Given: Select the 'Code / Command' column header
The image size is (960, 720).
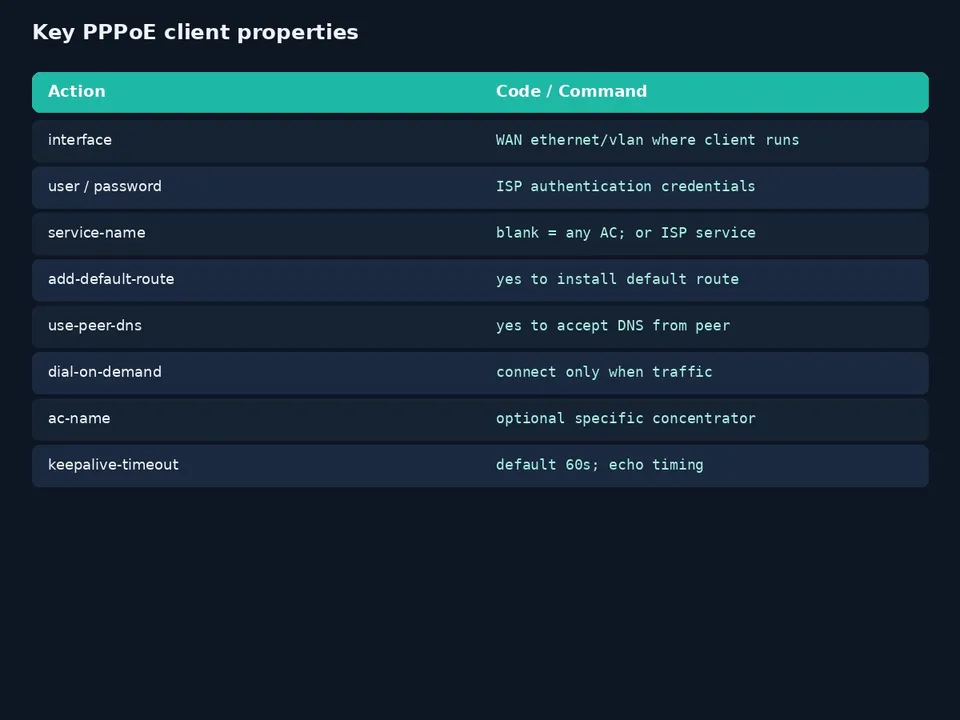Looking at the screenshot, I should (571, 91).
